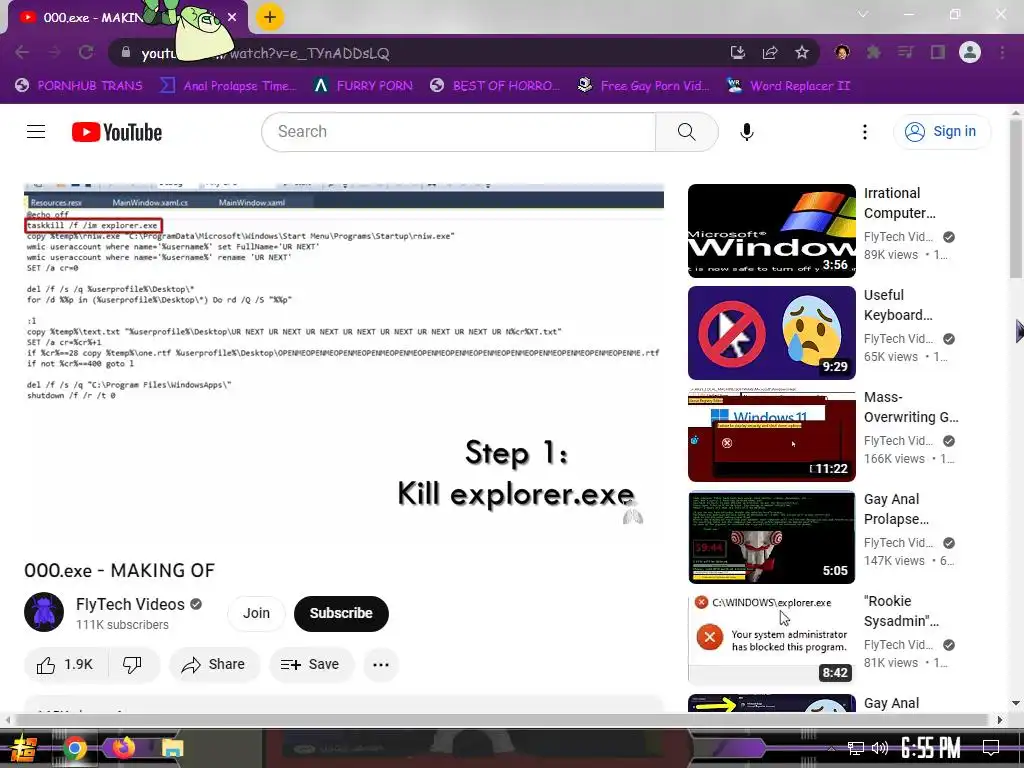This screenshot has width=1024, height=768.
Task: Open the FlyTech Videos channel avatar
Action: [x=44, y=612]
